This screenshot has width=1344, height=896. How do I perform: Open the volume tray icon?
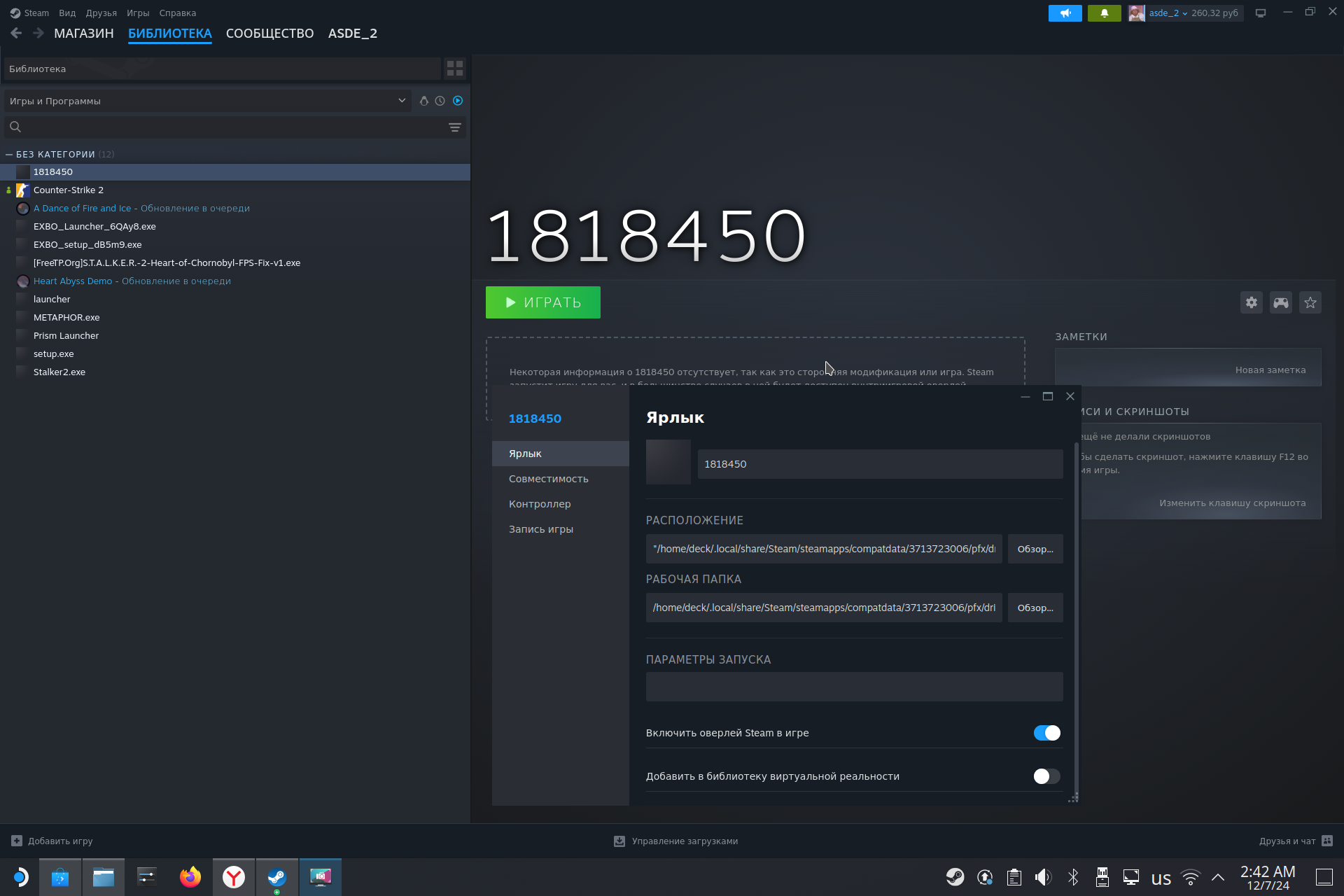click(1044, 877)
